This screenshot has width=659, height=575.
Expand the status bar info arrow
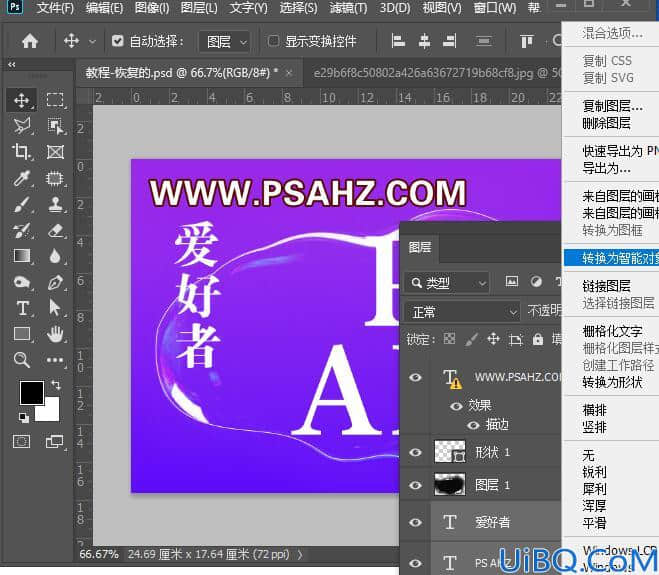[300, 555]
